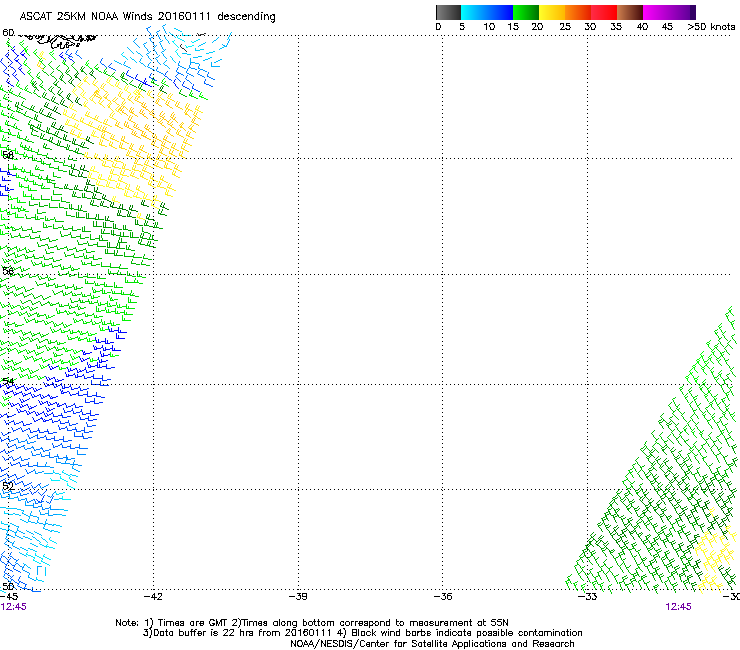The image size is (740, 650).
Task: Pick the green 15–20 knots legend segment
Action: click(x=526, y=12)
